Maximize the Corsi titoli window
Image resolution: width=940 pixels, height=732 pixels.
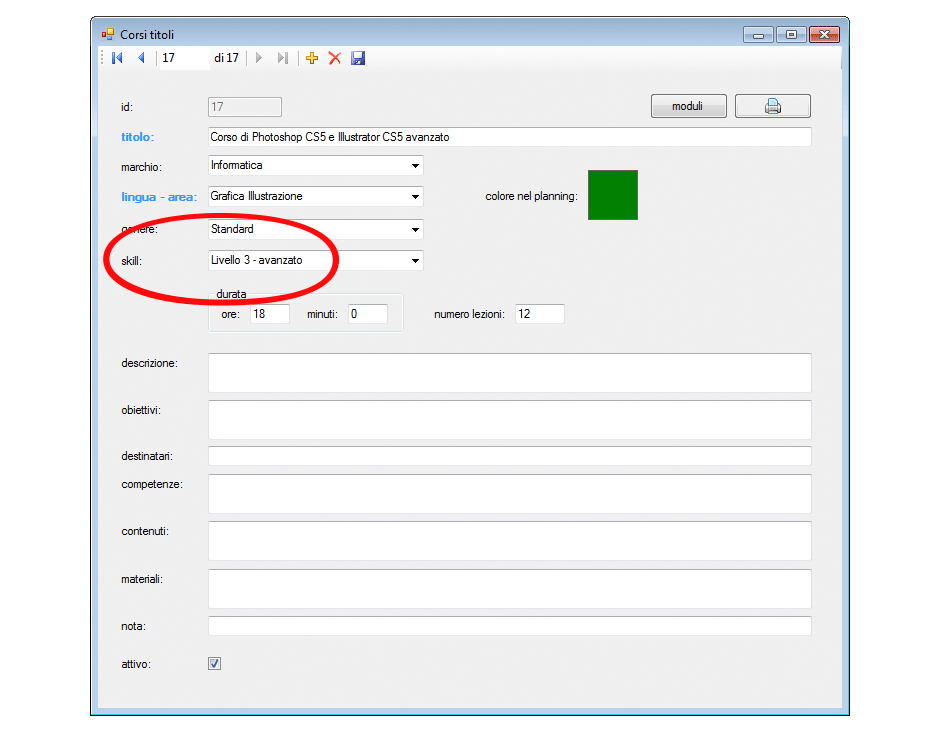click(791, 35)
